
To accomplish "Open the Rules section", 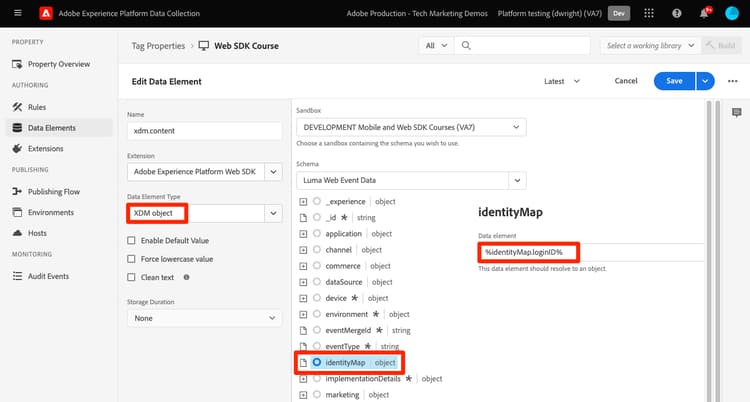I will [37, 107].
